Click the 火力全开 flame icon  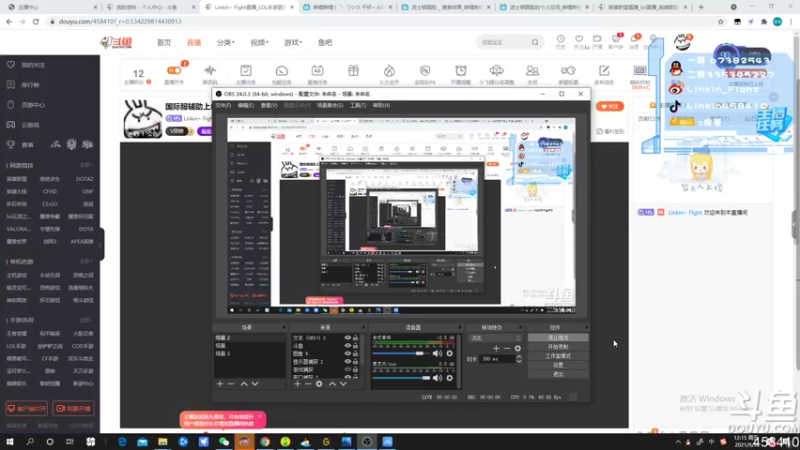[389, 71]
